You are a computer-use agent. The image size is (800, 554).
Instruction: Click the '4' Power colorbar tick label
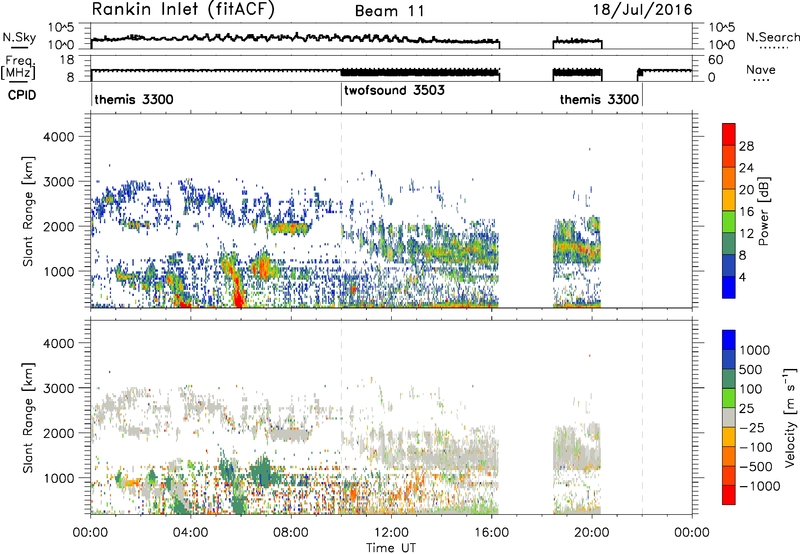coord(742,278)
